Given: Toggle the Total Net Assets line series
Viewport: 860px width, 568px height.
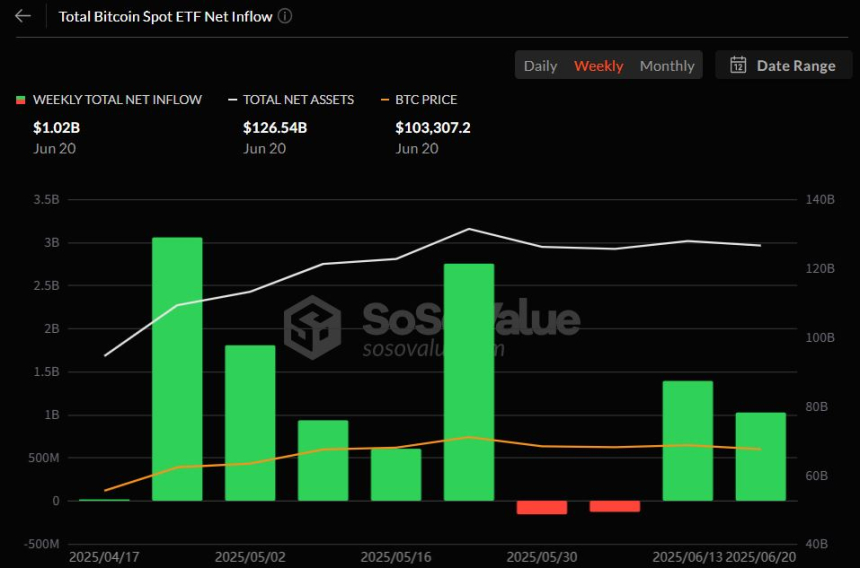Looking at the screenshot, I should coord(298,100).
